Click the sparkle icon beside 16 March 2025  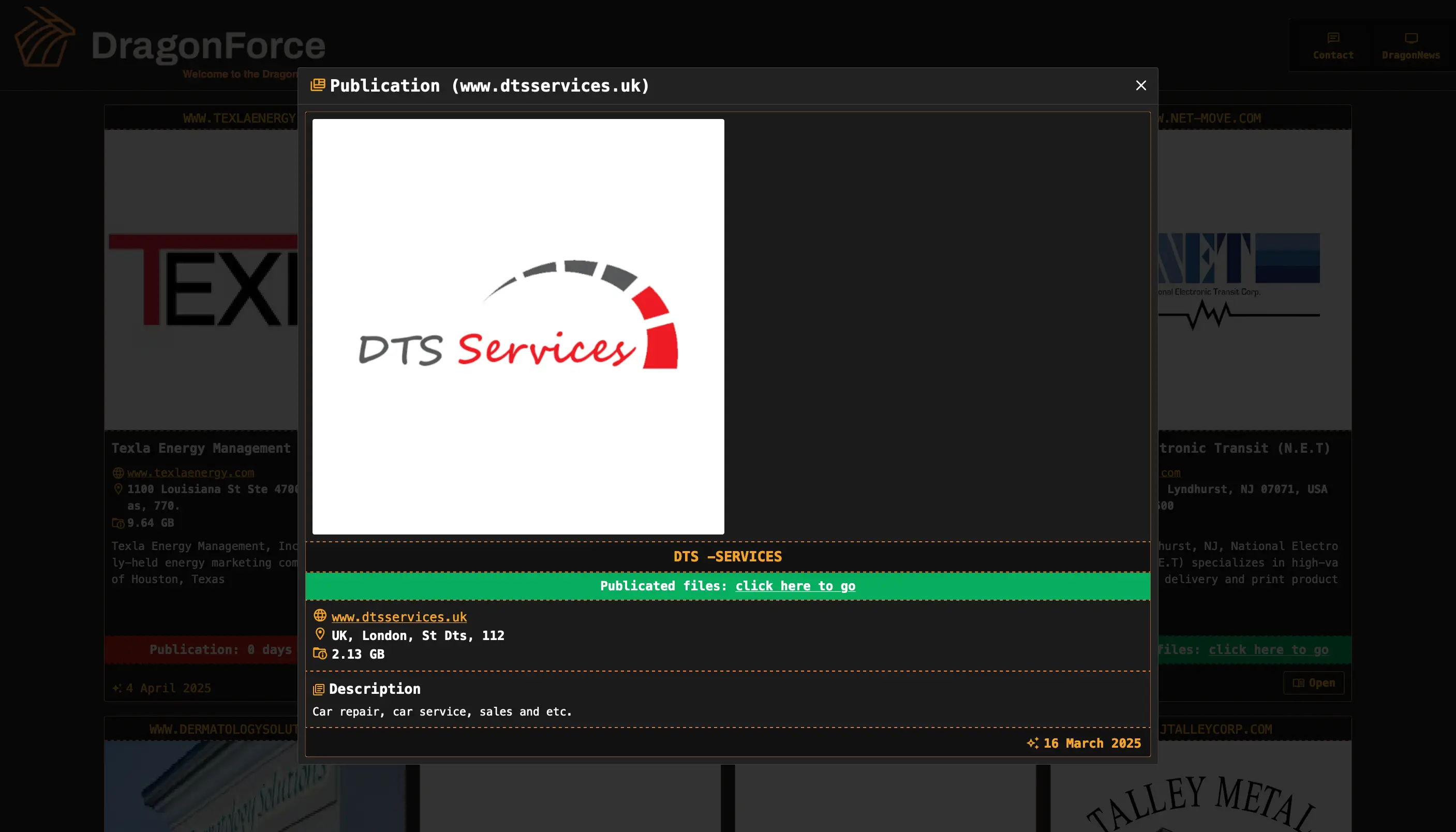pyautogui.click(x=1032, y=743)
